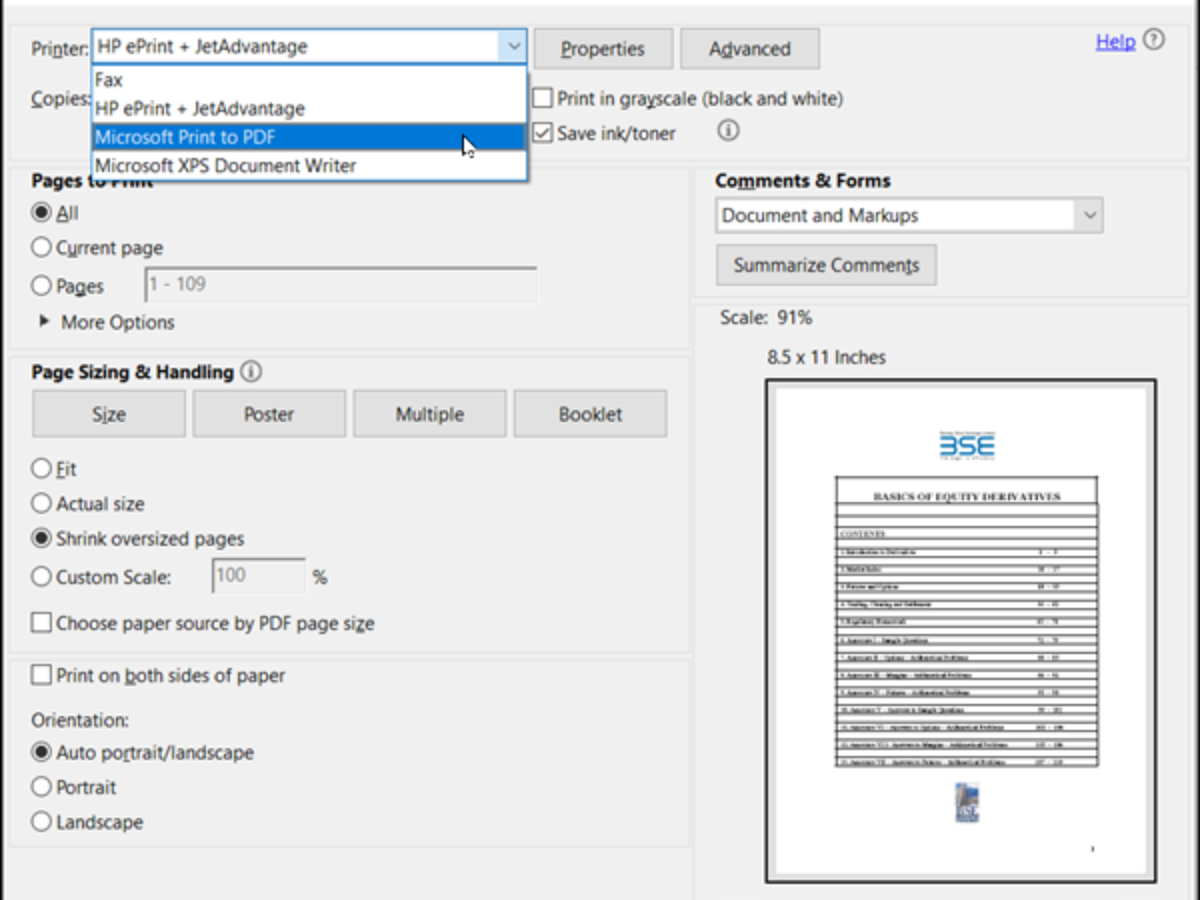Select All pages radio button
The height and width of the screenshot is (900, 1200).
coord(41,213)
